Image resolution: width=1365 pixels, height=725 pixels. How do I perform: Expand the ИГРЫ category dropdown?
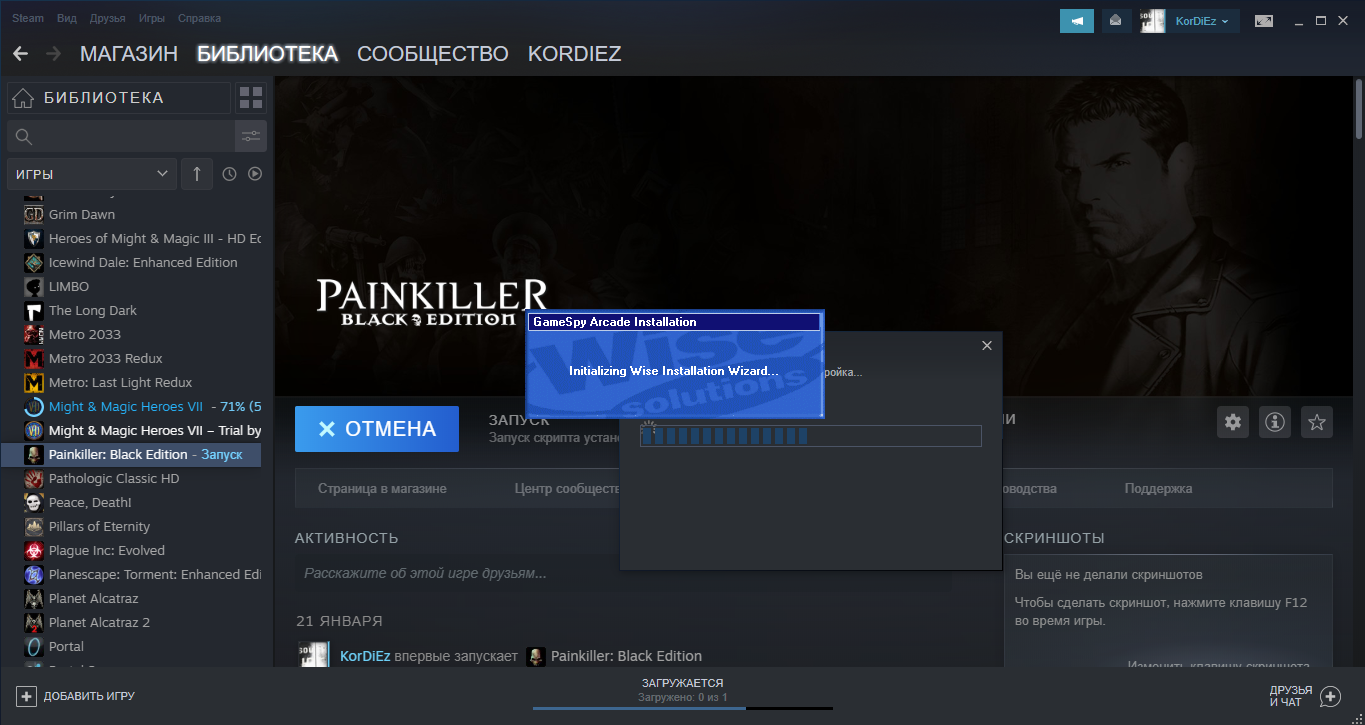tap(92, 174)
